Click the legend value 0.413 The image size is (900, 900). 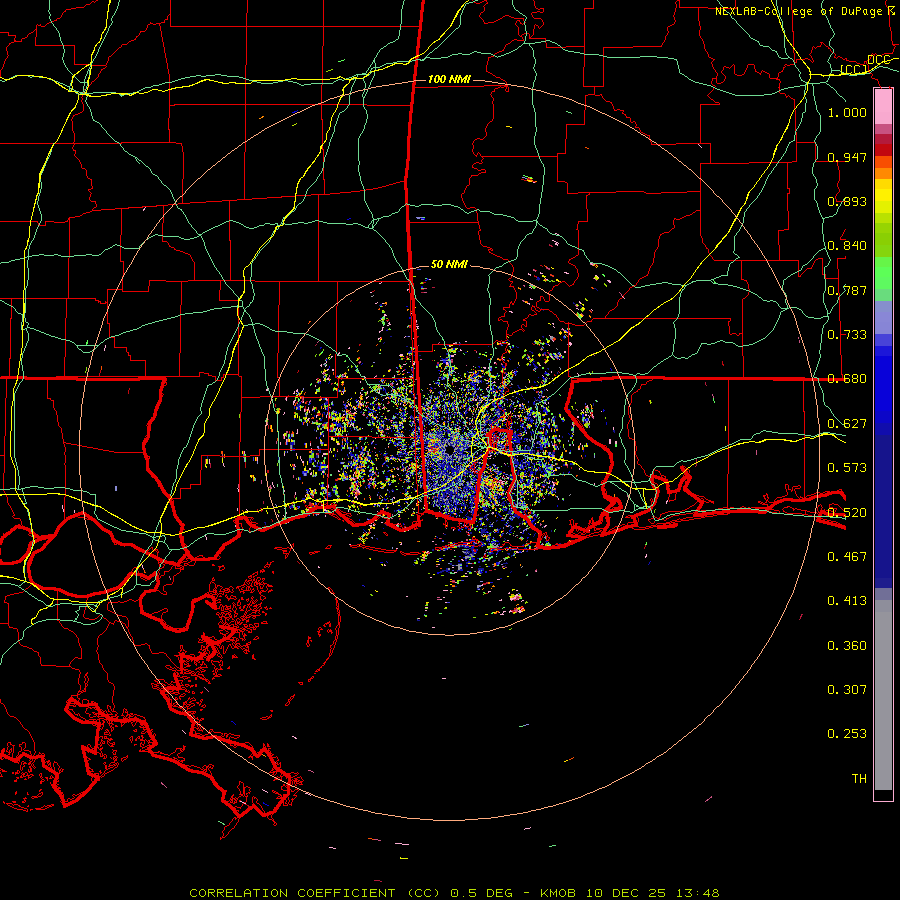coord(847,600)
